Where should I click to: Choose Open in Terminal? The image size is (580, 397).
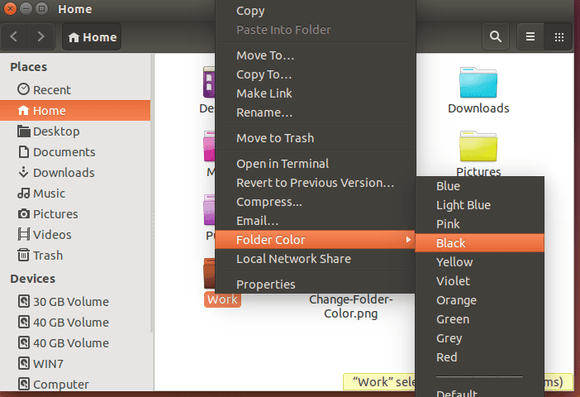(315, 164)
